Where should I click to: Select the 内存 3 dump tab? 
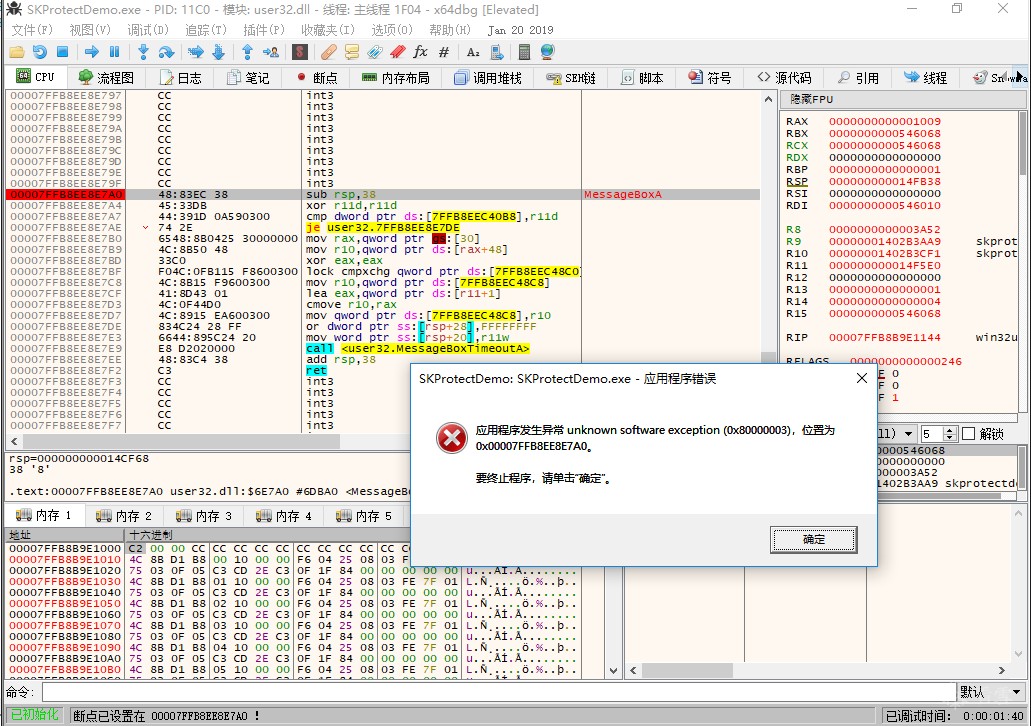204,516
